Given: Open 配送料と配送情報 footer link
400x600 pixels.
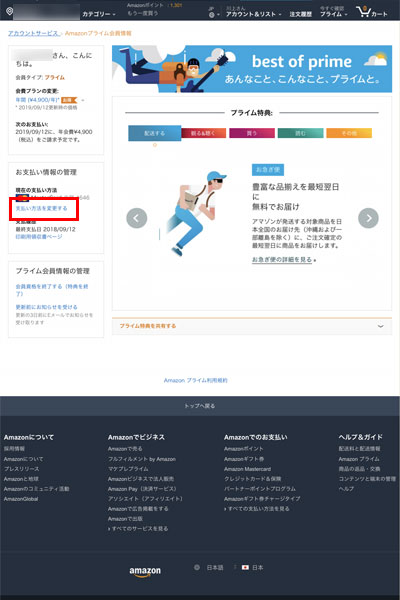Looking at the screenshot, I should point(359,448).
